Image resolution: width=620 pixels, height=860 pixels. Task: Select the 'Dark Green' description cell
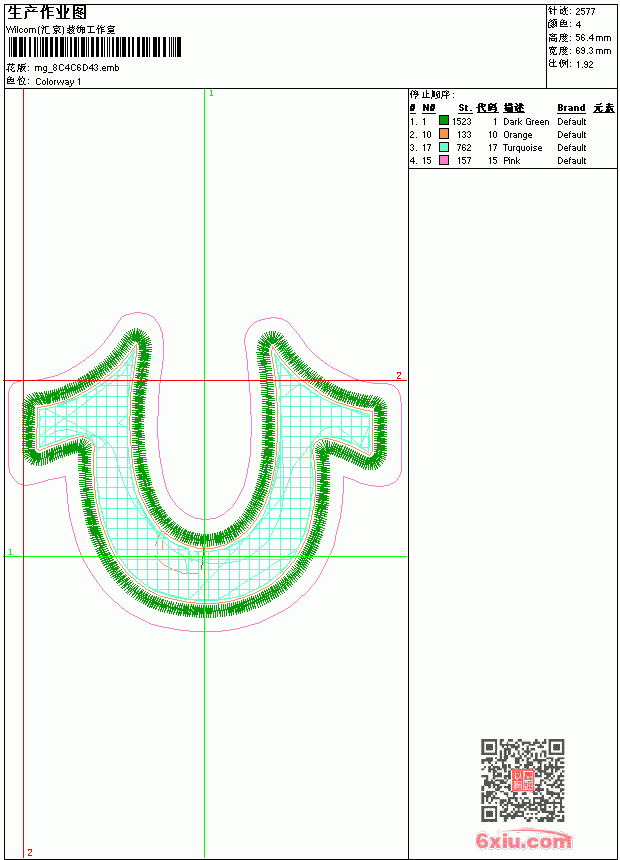[x=526, y=122]
